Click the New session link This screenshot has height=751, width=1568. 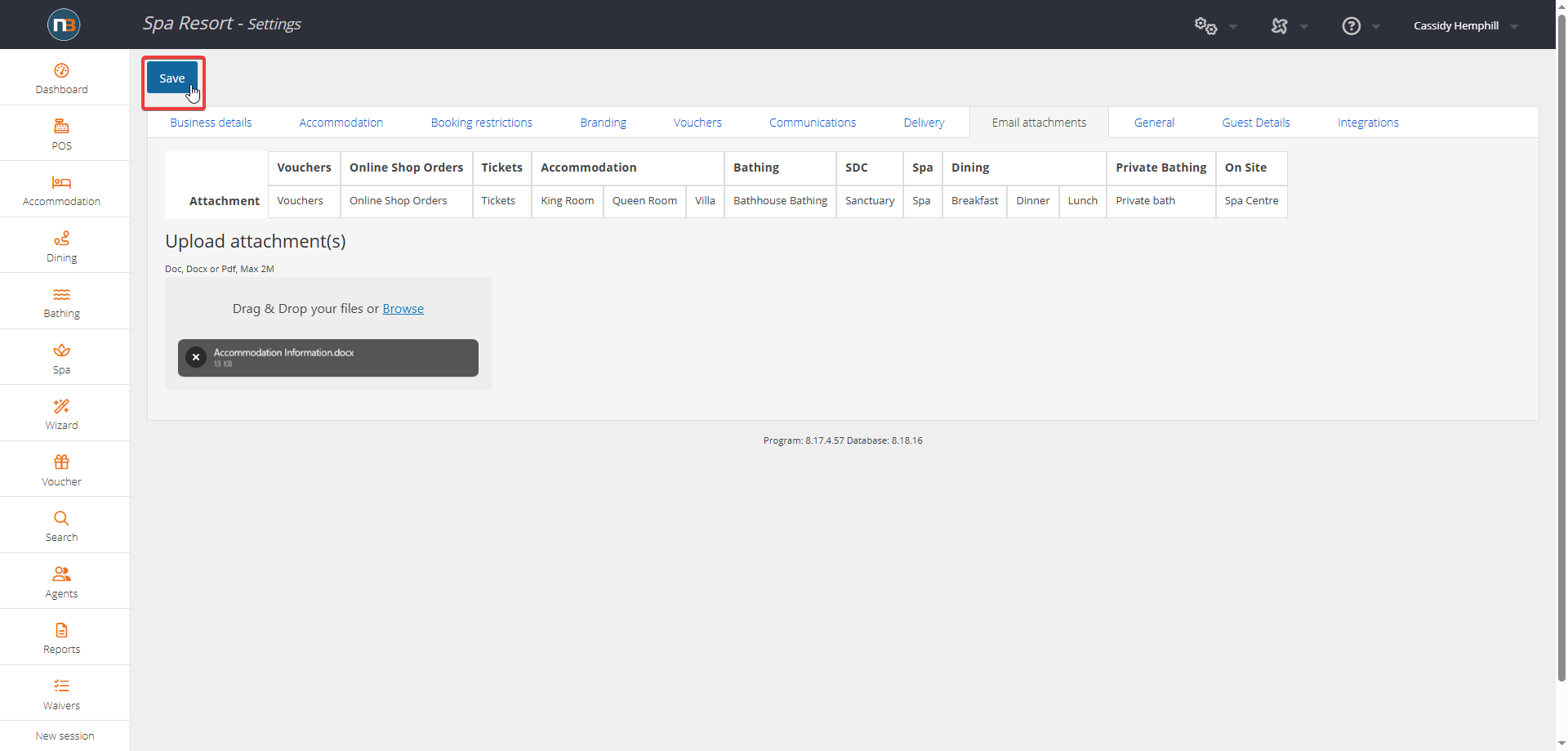click(x=65, y=735)
